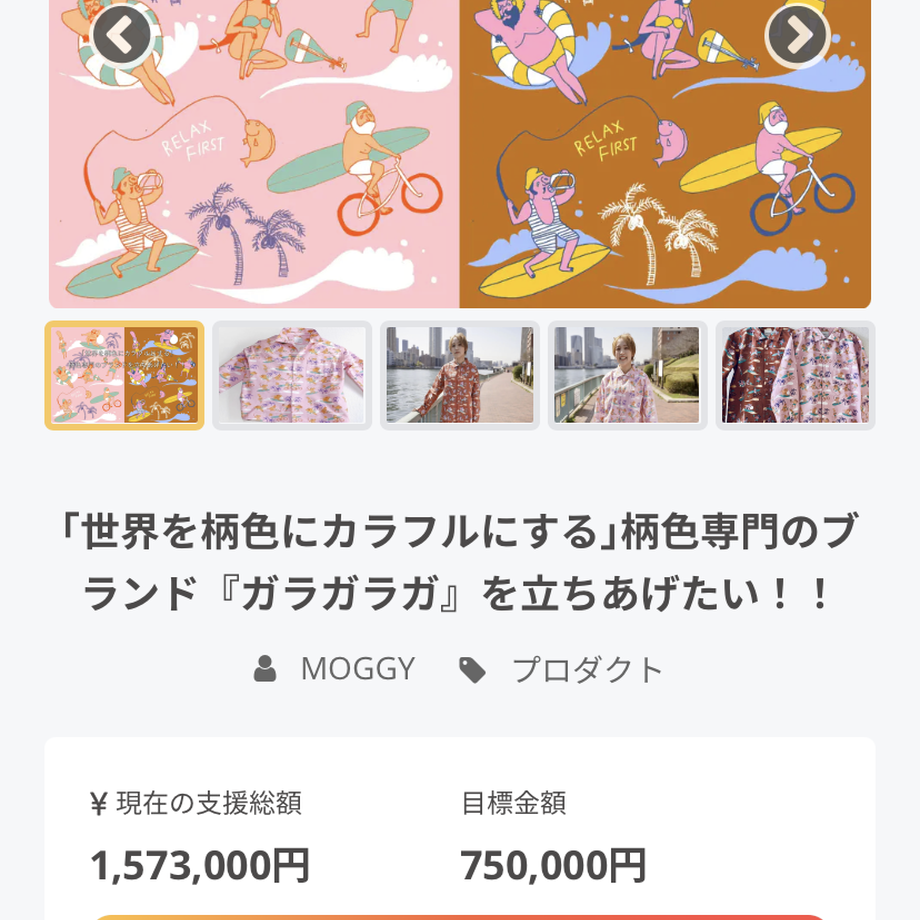Click the user profile icon beside MOGGY
This screenshot has width=920, height=920.
(265, 669)
